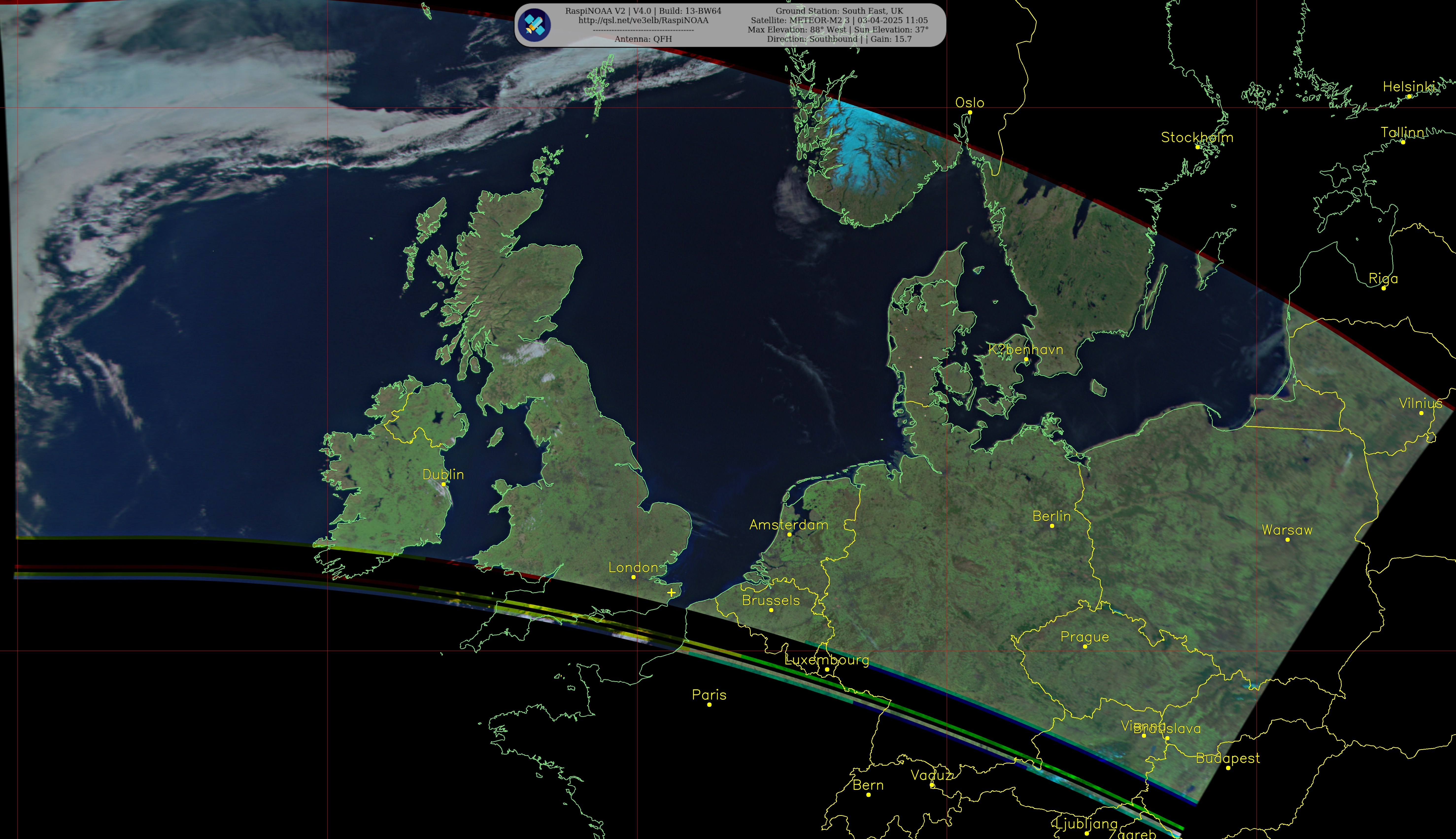Viewport: 1456px width, 839px height.
Task: Click the Riga city label
Action: click(1383, 279)
